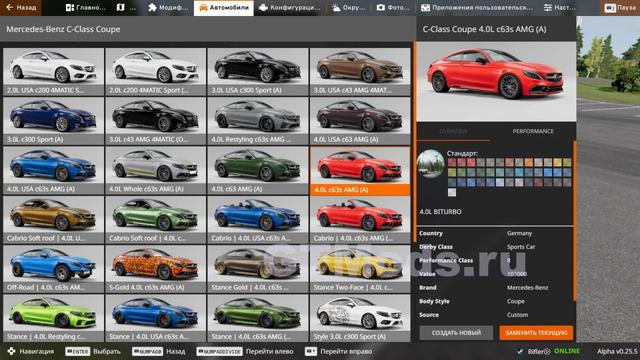The height and width of the screenshot is (360, 640).
Task: Pick the crimson swatch in third row
Action: coord(538,182)
